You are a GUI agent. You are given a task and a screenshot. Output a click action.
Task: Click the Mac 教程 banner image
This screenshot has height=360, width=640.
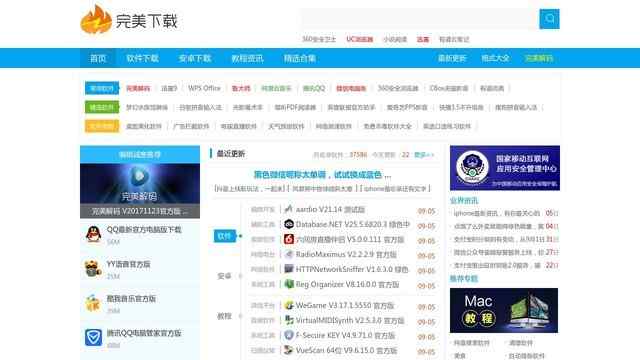point(504,311)
